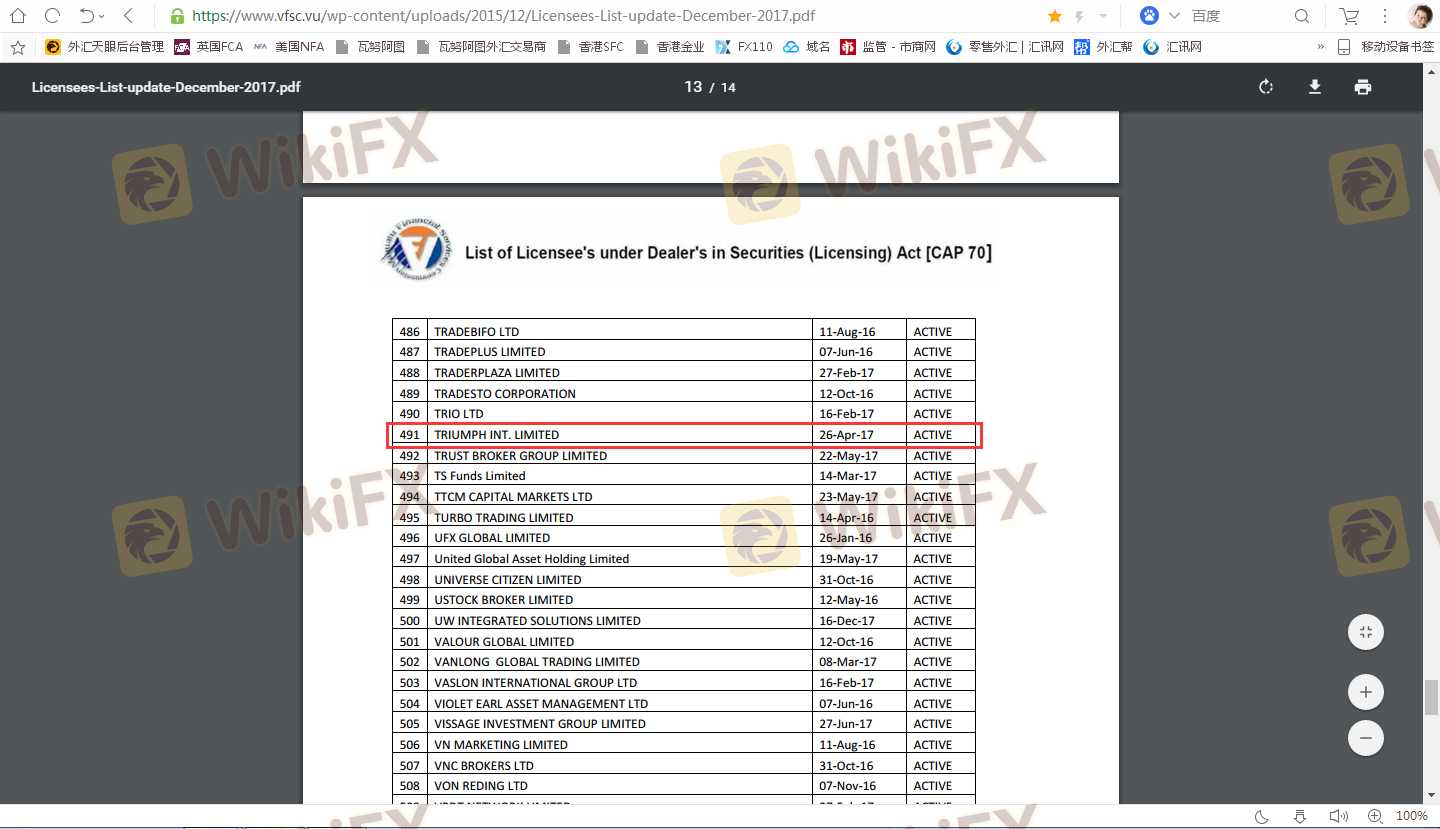The height and width of the screenshot is (829, 1440).
Task: Expand the undo history dropdown arrow
Action: [101, 17]
